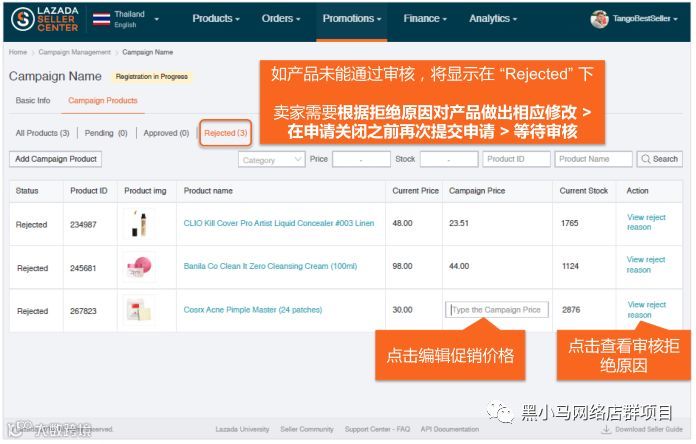696x444 pixels.
Task: Open the Promotions menu
Action: coord(352,19)
